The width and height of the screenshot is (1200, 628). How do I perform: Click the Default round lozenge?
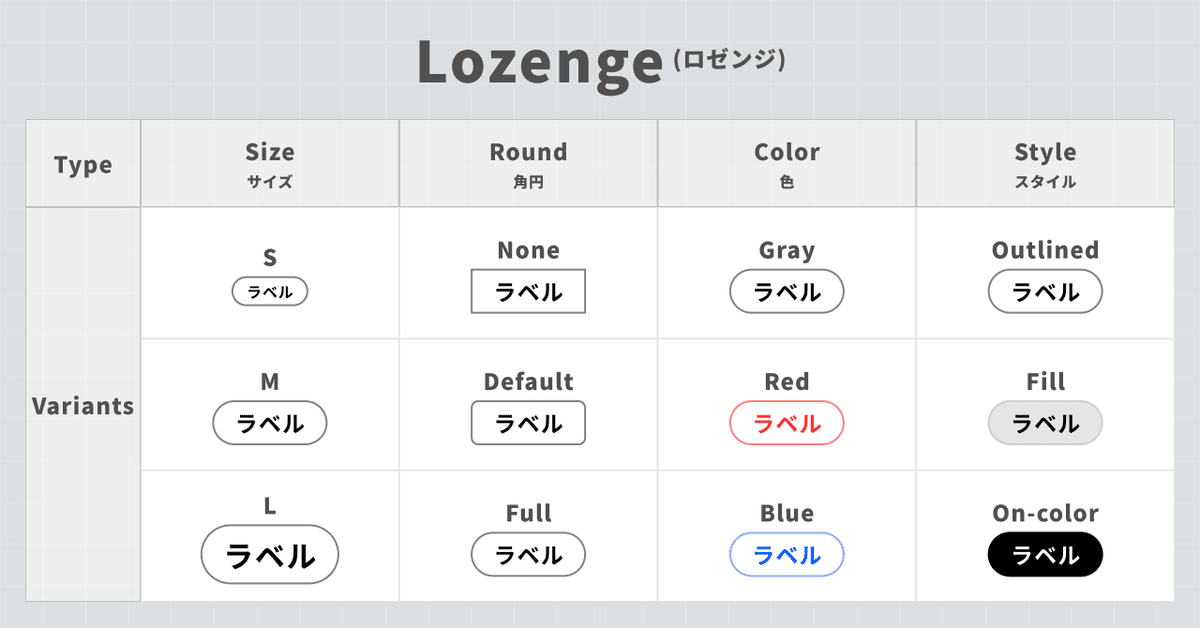point(528,423)
